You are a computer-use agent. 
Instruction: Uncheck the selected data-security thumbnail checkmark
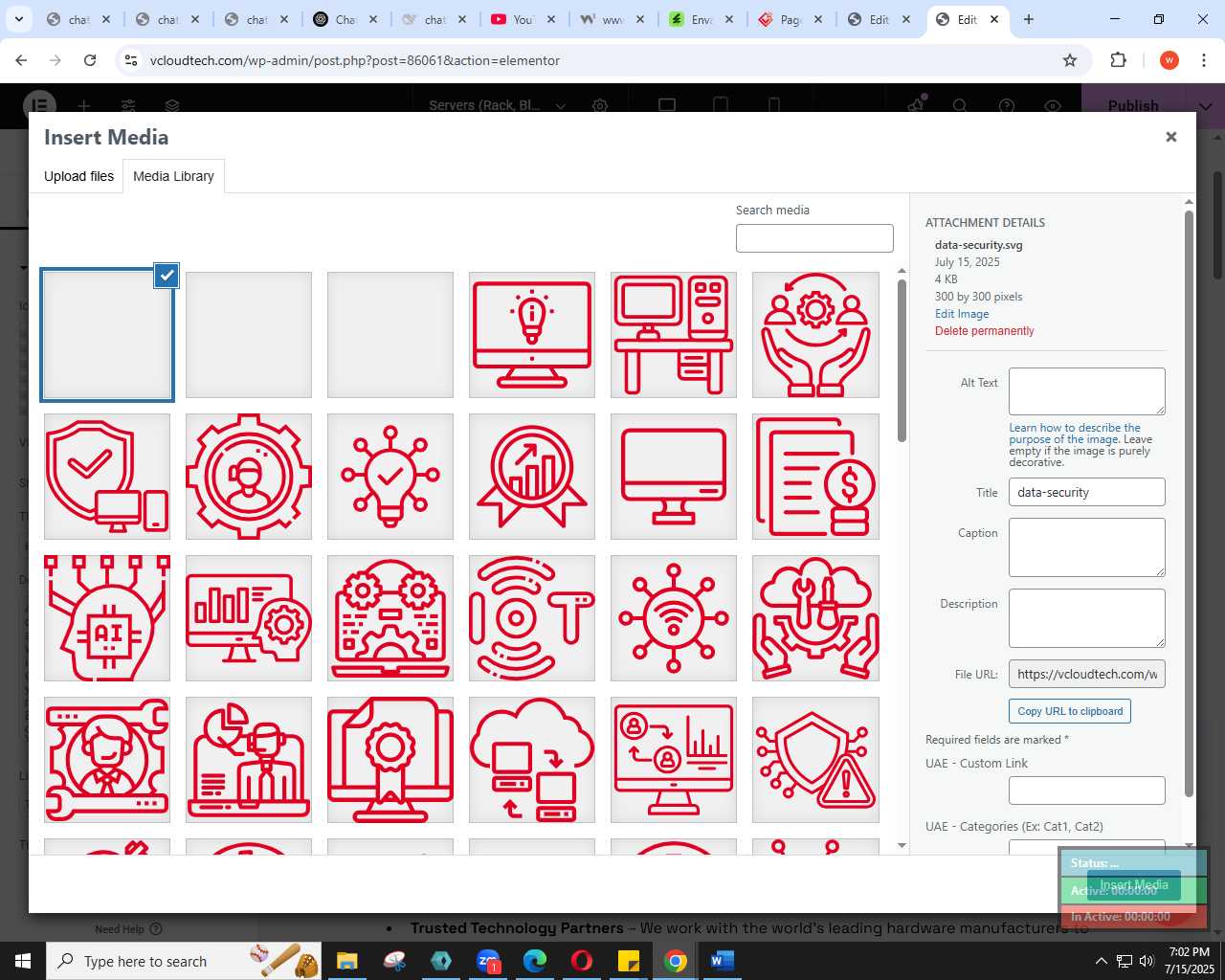pyautogui.click(x=167, y=276)
